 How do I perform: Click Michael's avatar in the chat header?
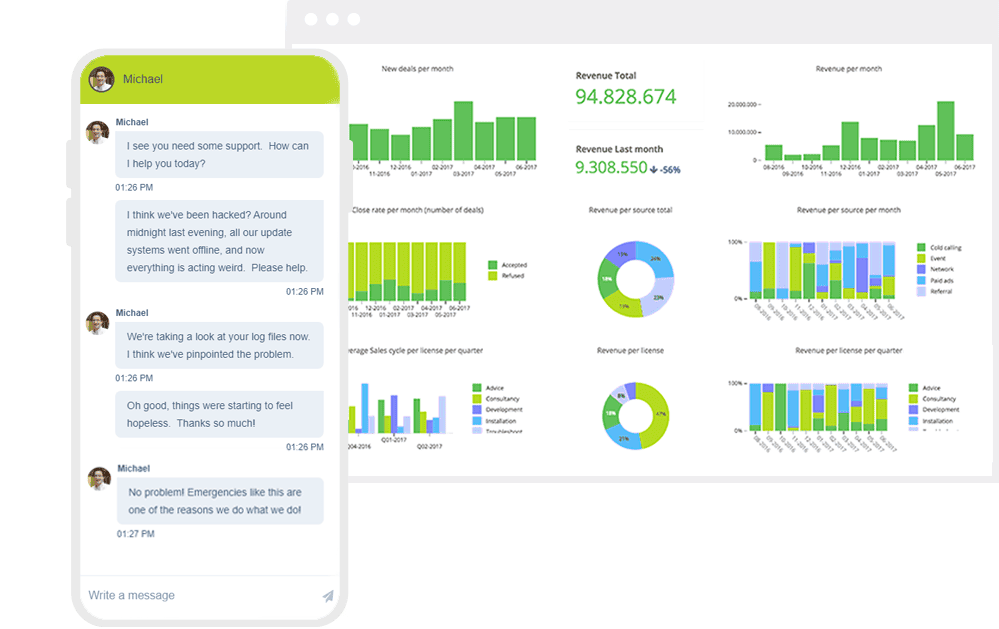click(x=101, y=79)
